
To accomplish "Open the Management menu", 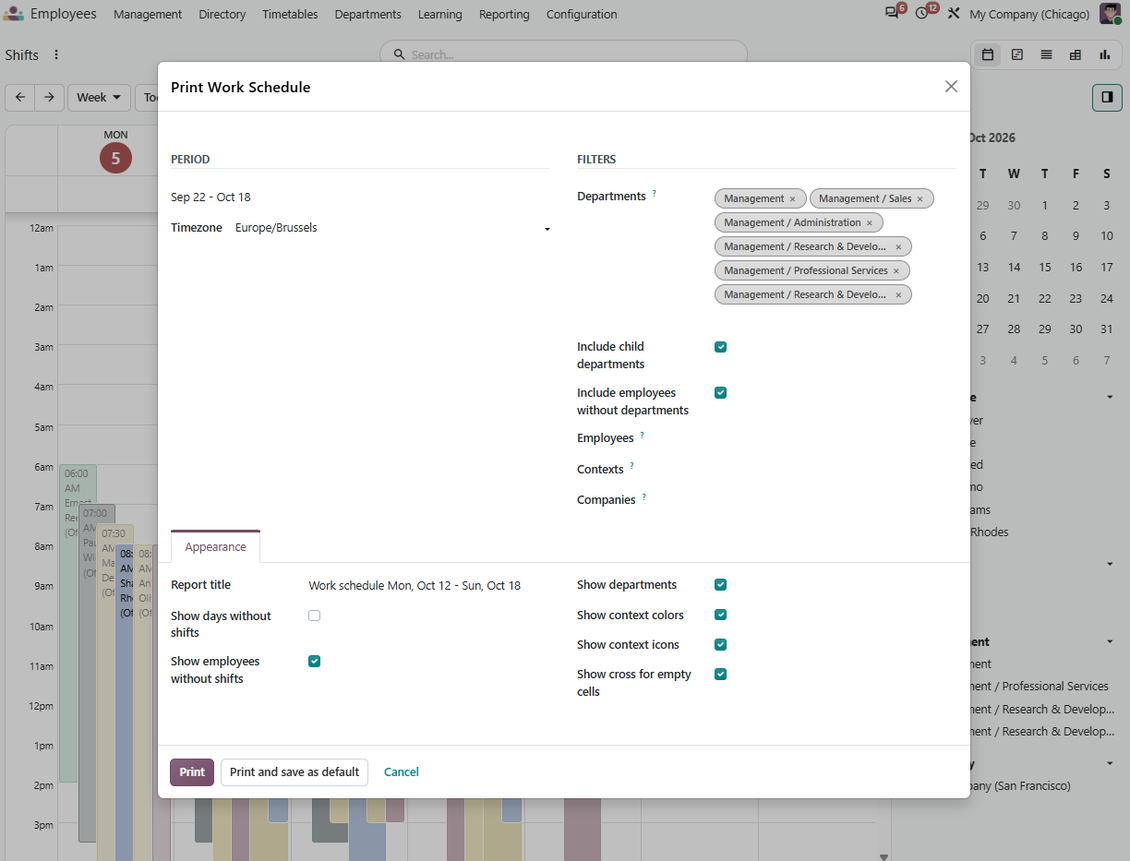I will [148, 14].
